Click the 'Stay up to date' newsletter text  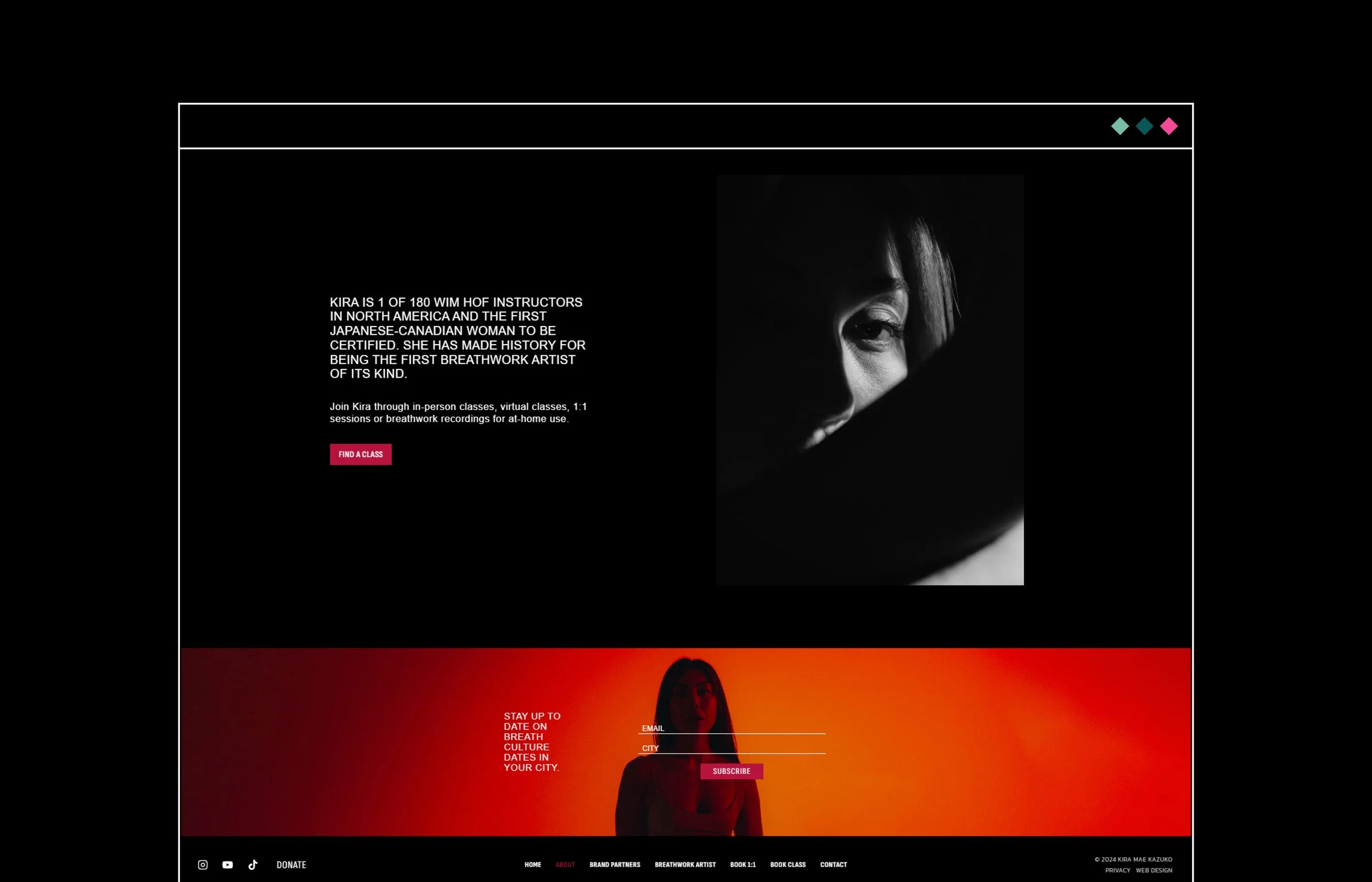[532, 741]
